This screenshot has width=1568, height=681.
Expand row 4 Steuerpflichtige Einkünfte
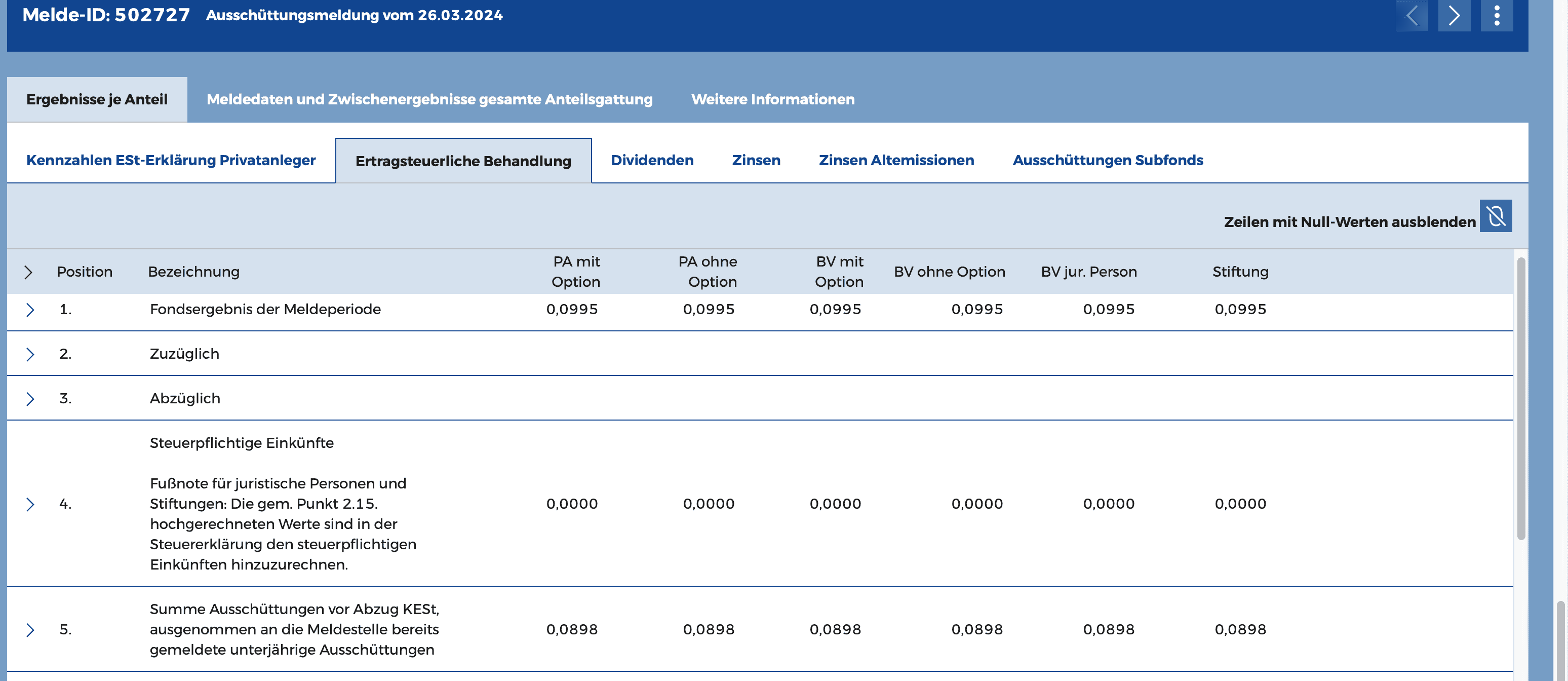(30, 504)
